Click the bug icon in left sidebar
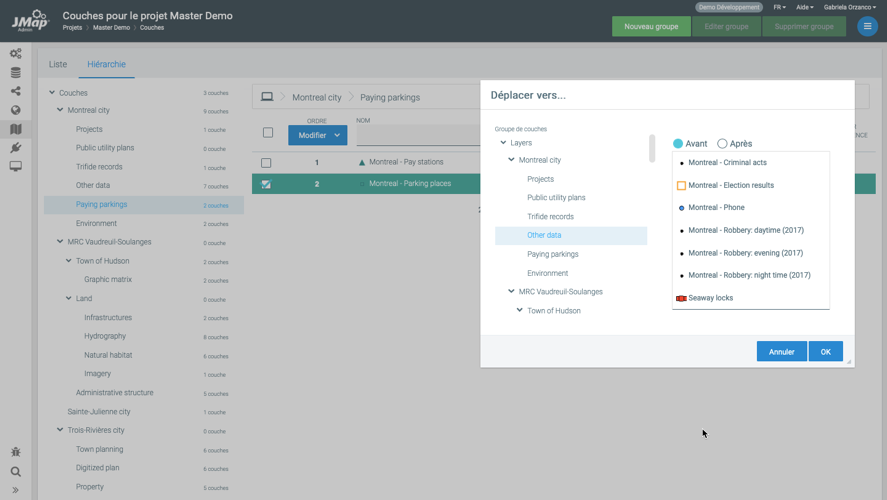 (15, 453)
